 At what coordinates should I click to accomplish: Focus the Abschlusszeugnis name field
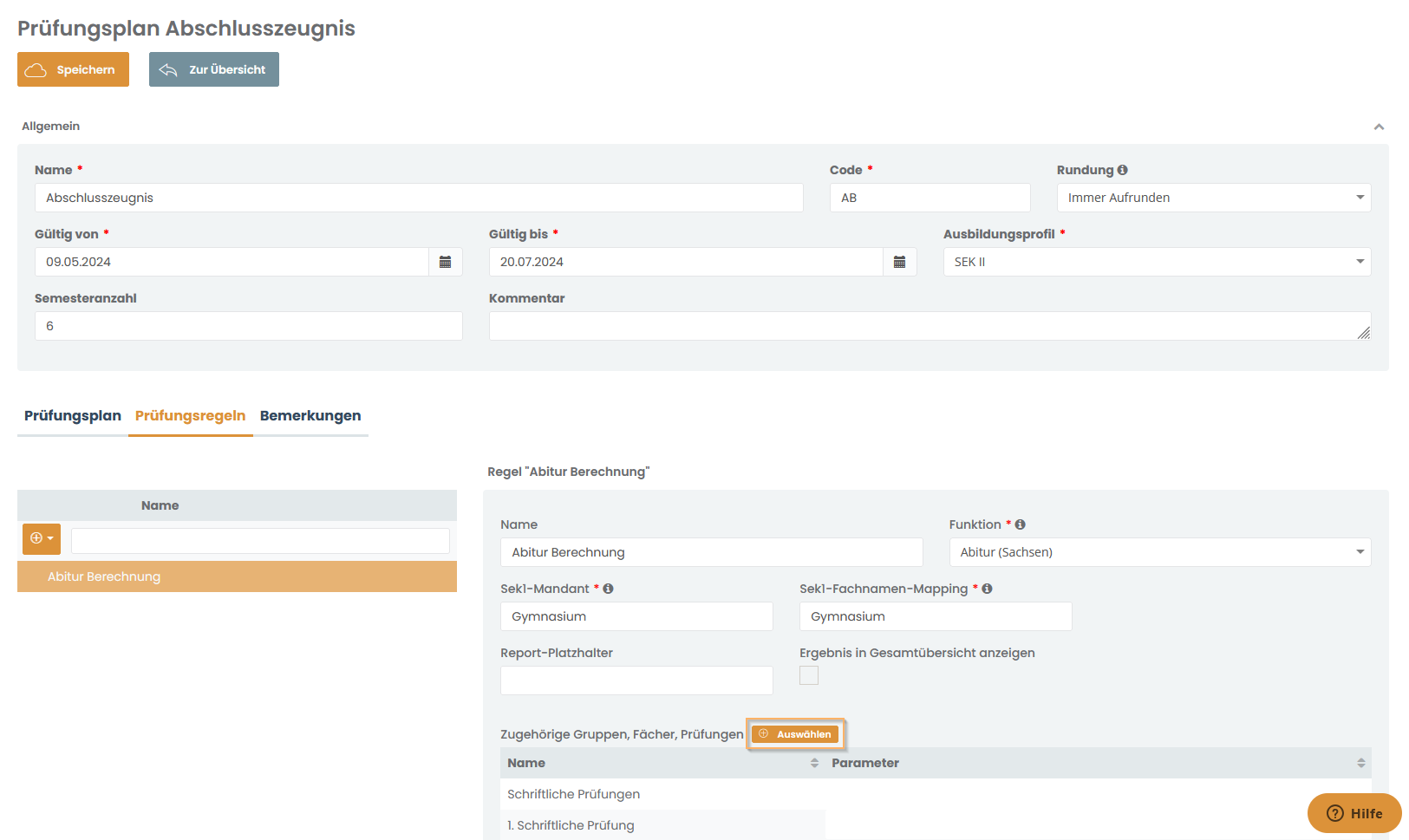click(x=419, y=198)
